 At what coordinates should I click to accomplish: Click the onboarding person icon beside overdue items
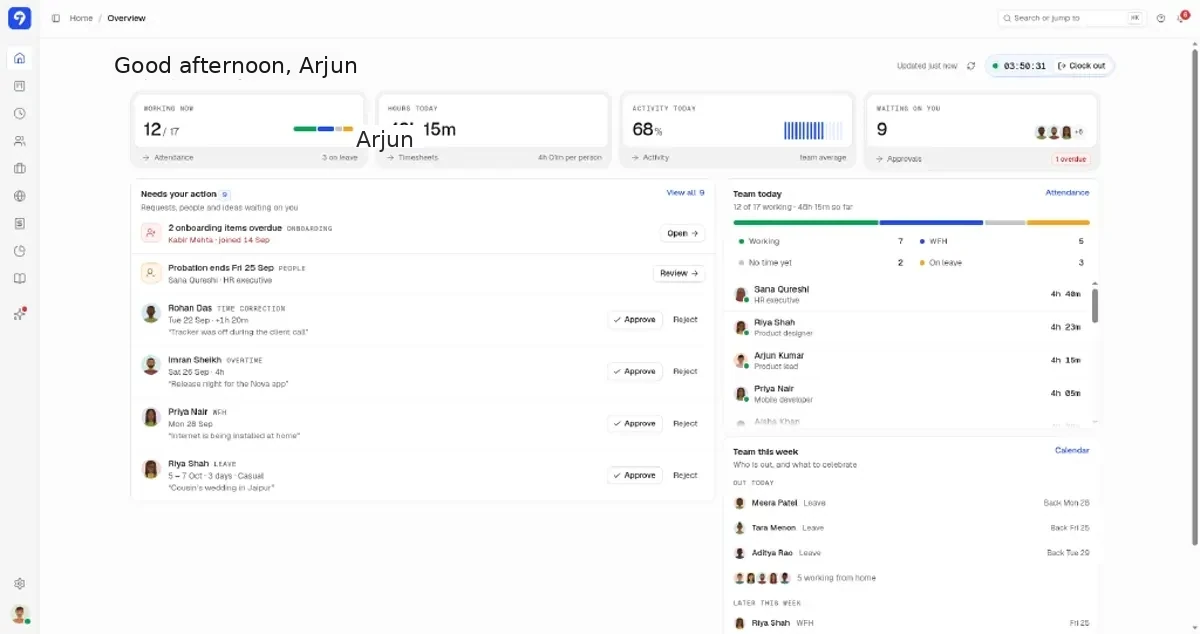pyautogui.click(x=150, y=233)
